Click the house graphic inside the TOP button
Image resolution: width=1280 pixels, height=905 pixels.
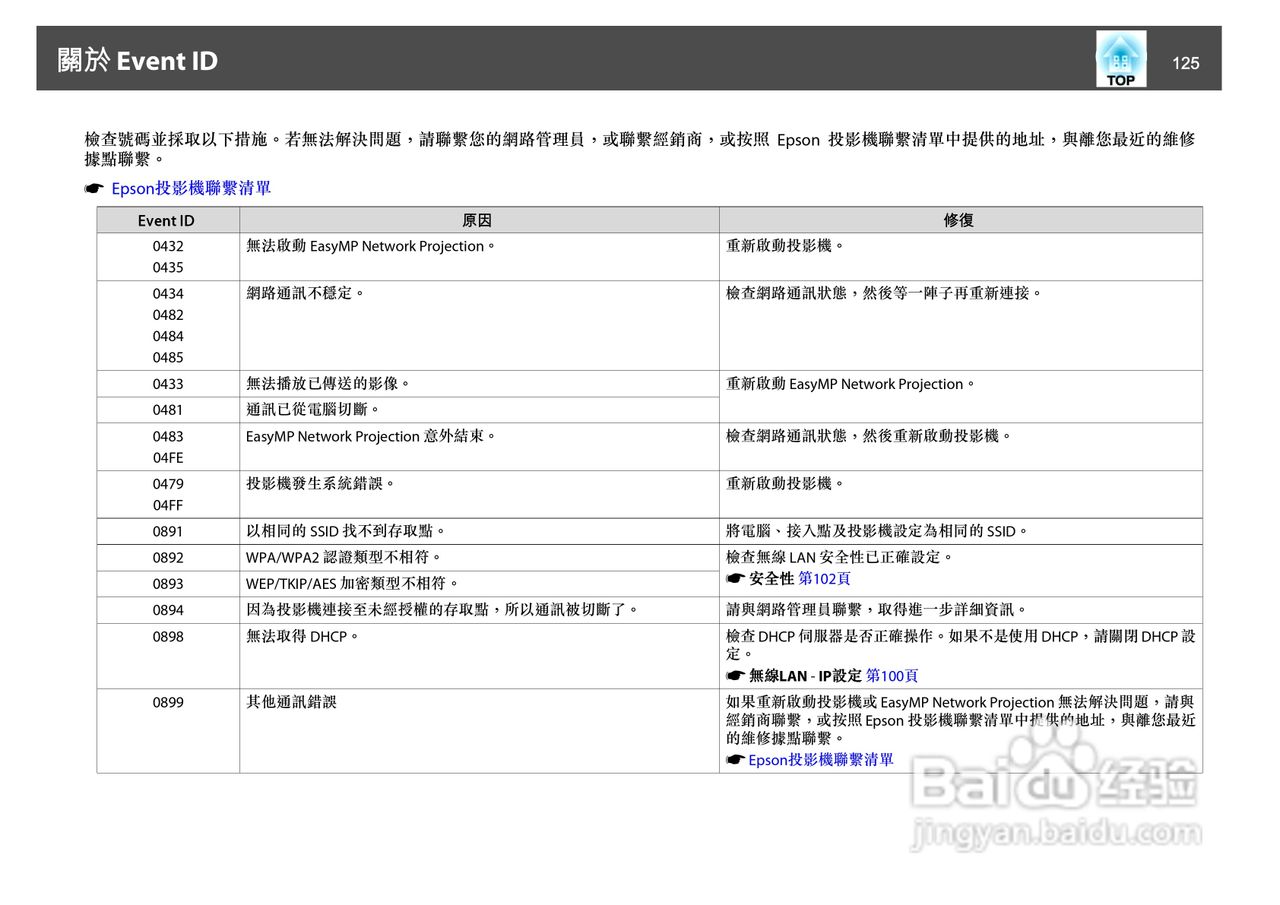pyautogui.click(x=1119, y=52)
